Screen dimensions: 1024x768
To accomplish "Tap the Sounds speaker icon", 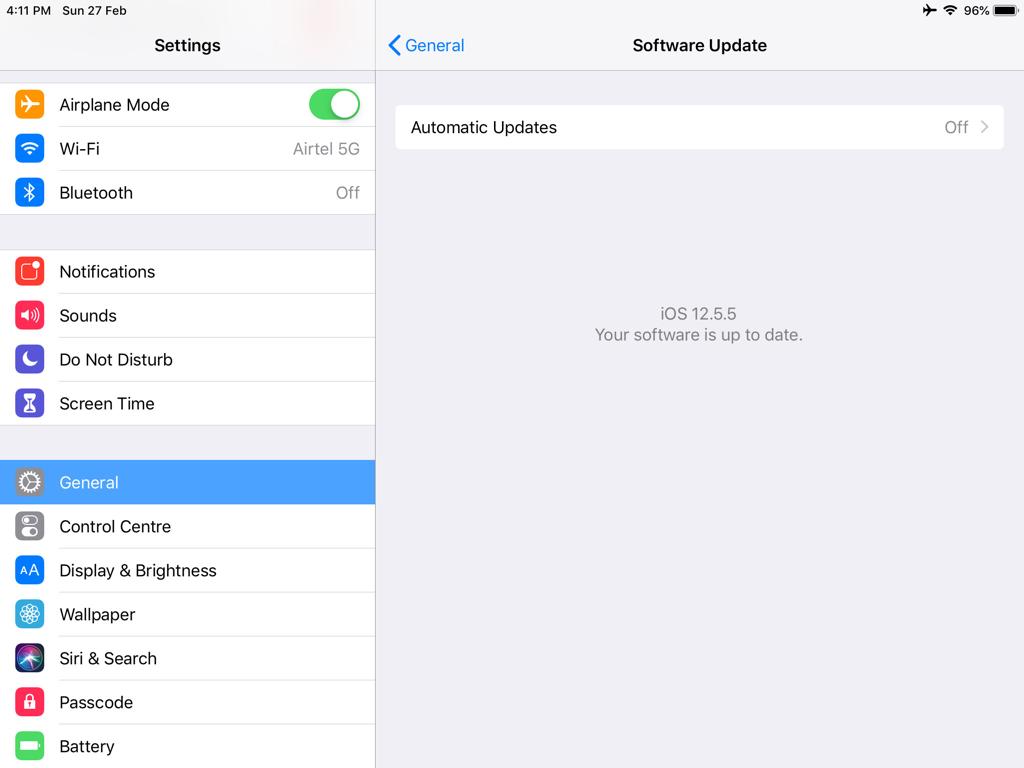I will pyautogui.click(x=29, y=315).
